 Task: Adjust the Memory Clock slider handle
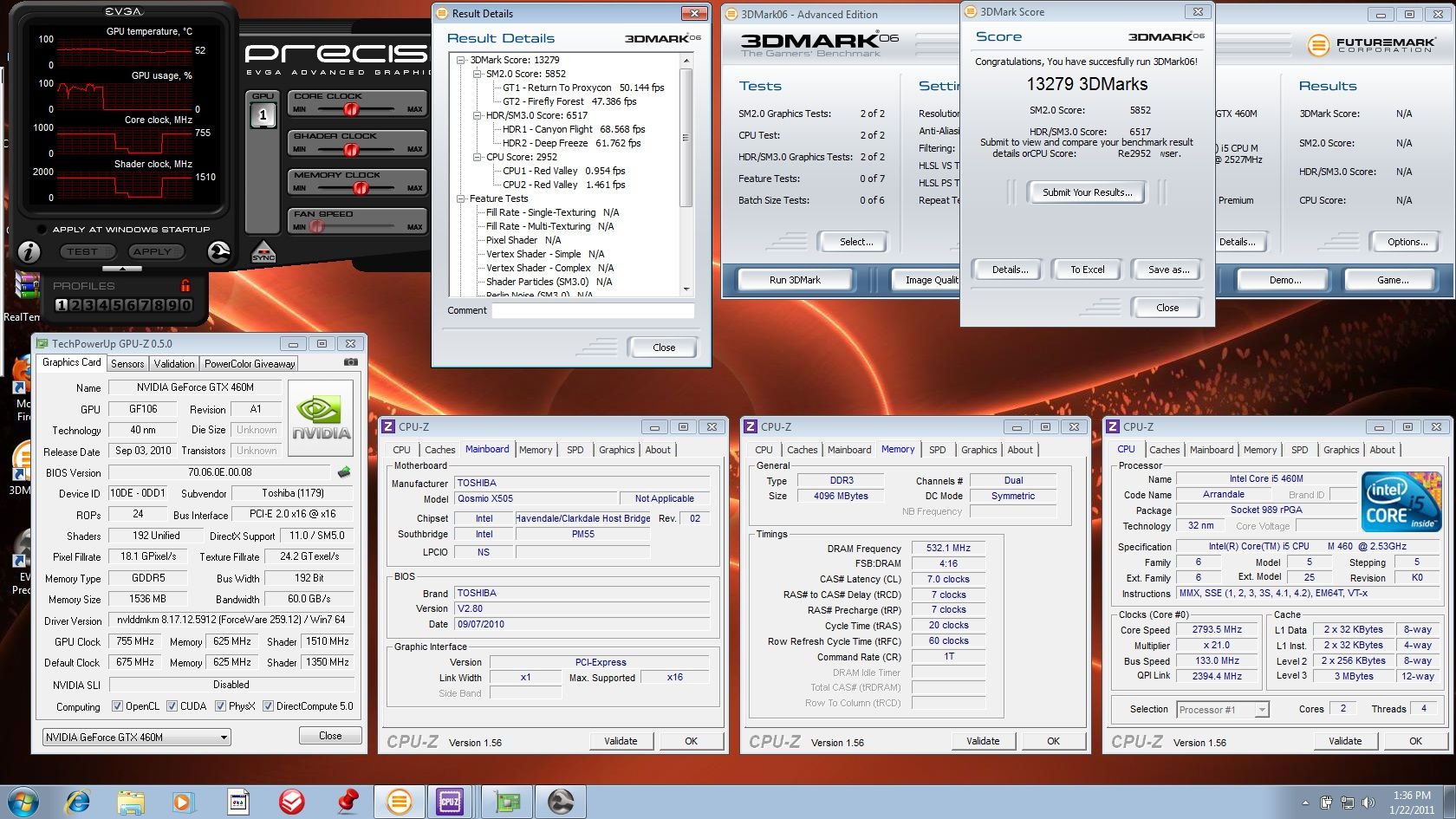(x=361, y=188)
